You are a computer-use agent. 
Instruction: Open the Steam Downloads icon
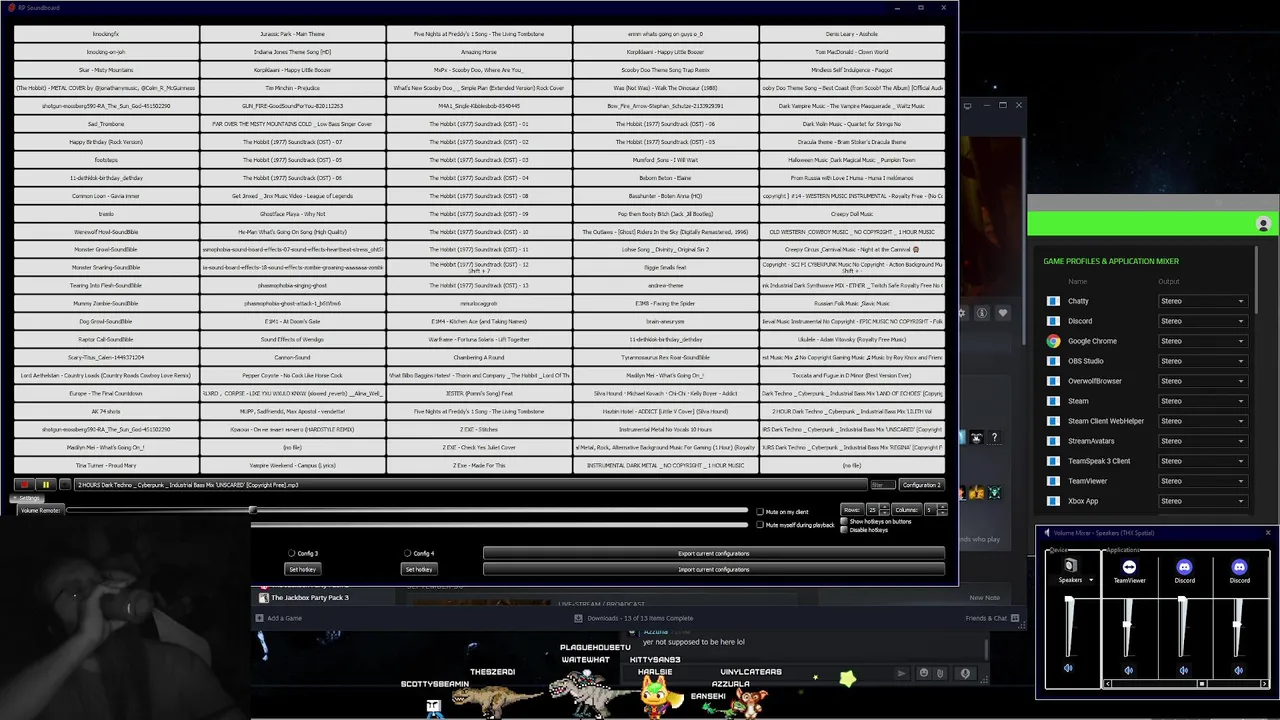pos(580,618)
